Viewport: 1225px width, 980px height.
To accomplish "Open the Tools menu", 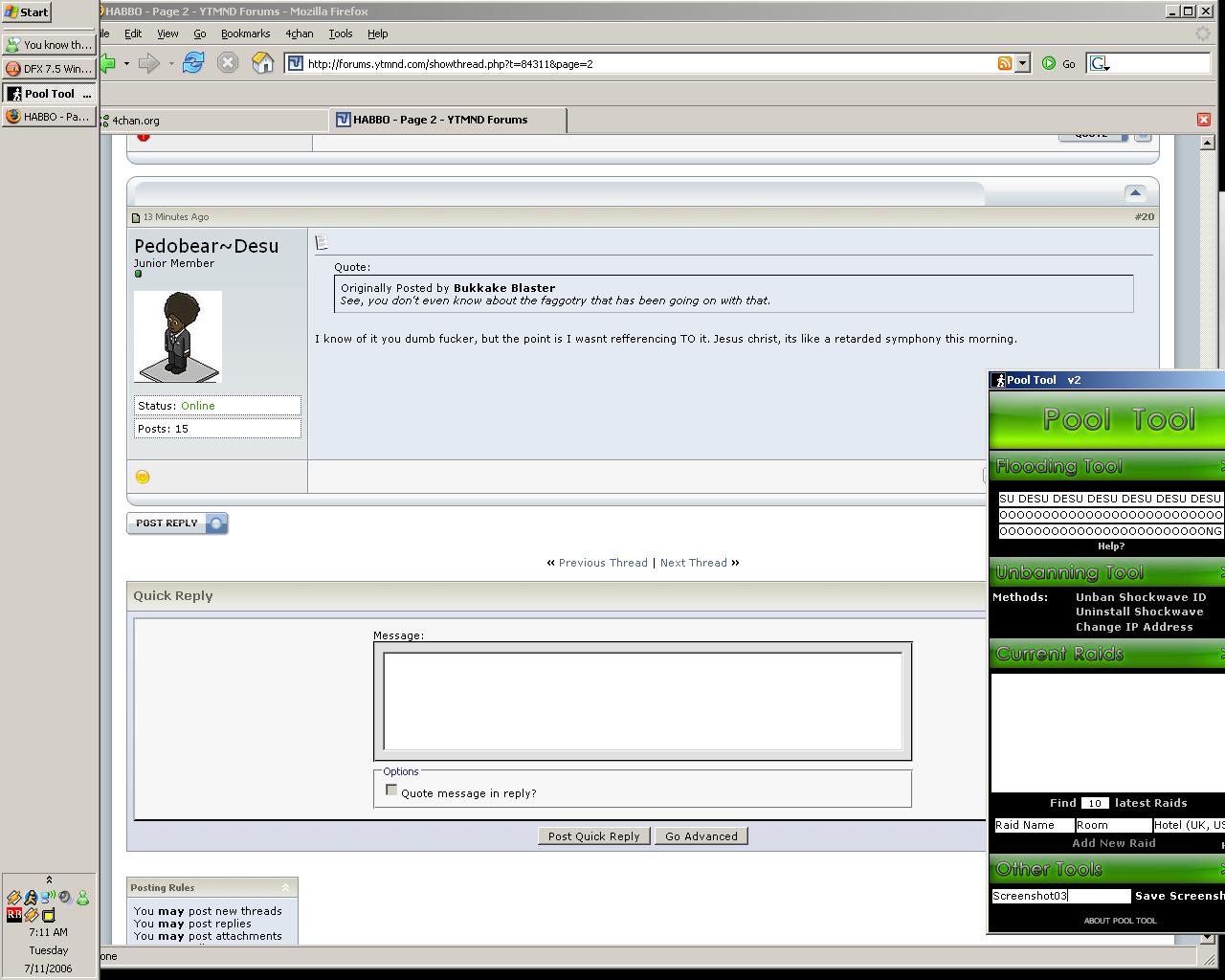I will [x=341, y=33].
